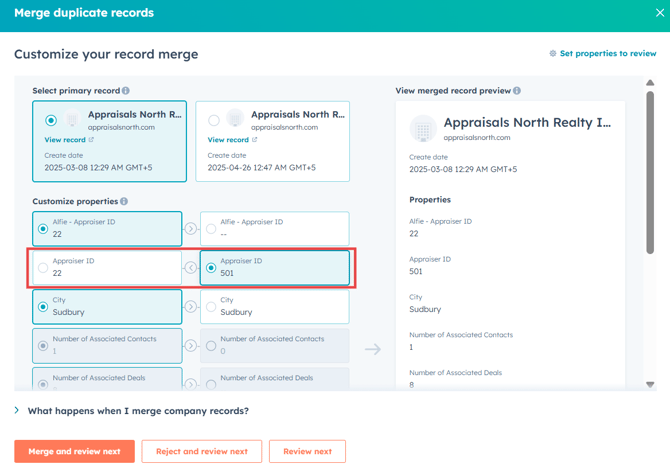
Task: Choose the right-side City Sudbury radio option
Action: 211,307
